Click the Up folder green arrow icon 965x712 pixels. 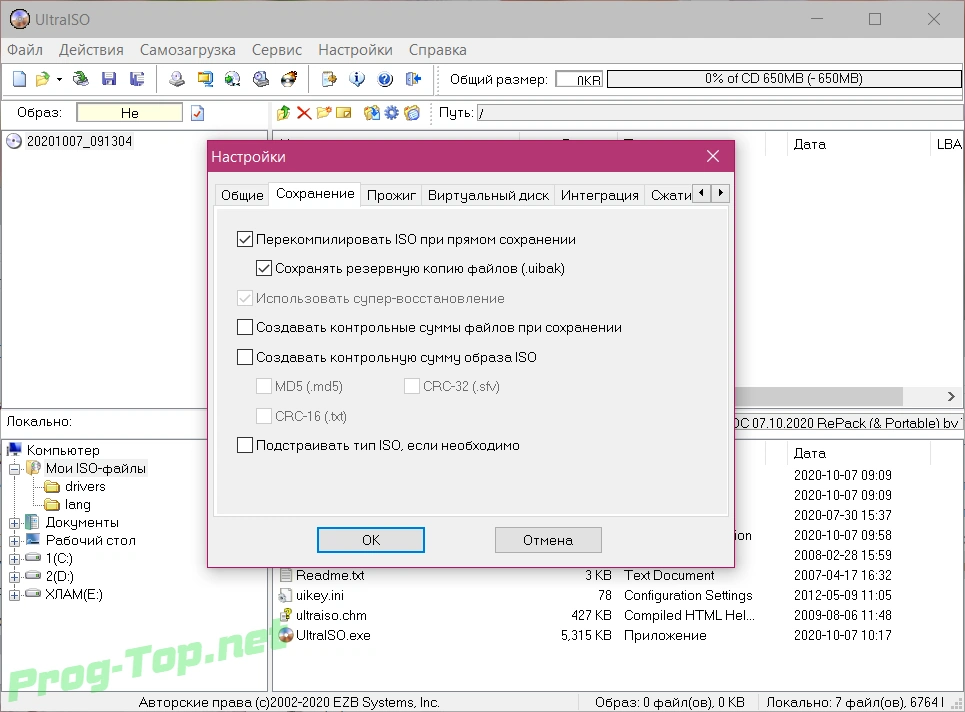pyautogui.click(x=283, y=113)
